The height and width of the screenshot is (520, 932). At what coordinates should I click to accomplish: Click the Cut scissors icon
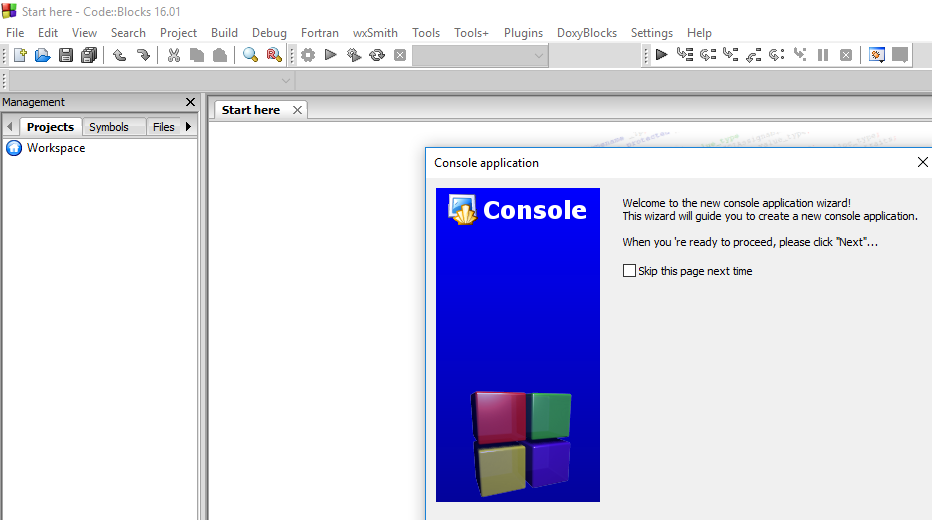(x=174, y=55)
